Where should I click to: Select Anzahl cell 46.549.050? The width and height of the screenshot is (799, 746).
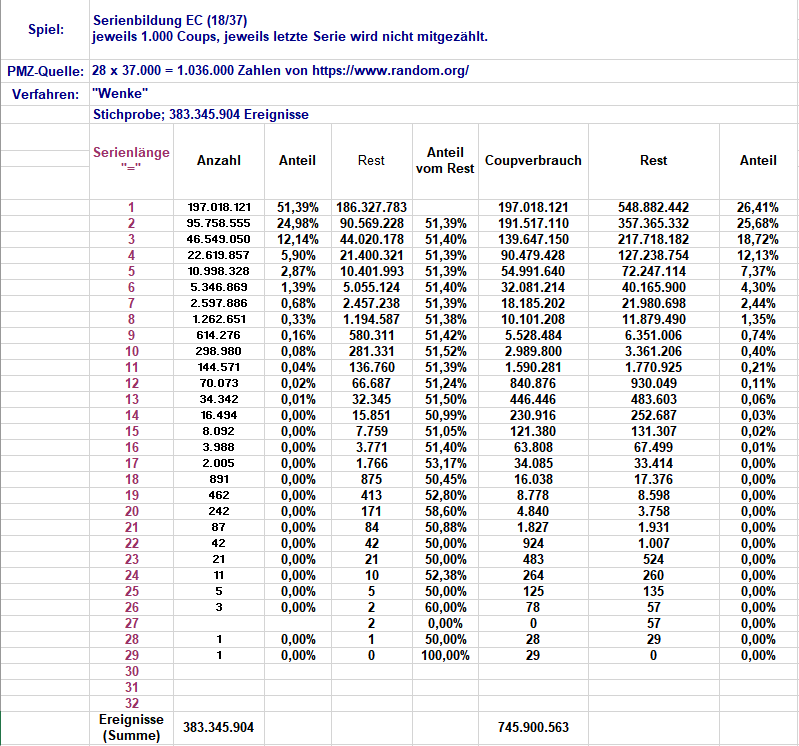[219, 239]
